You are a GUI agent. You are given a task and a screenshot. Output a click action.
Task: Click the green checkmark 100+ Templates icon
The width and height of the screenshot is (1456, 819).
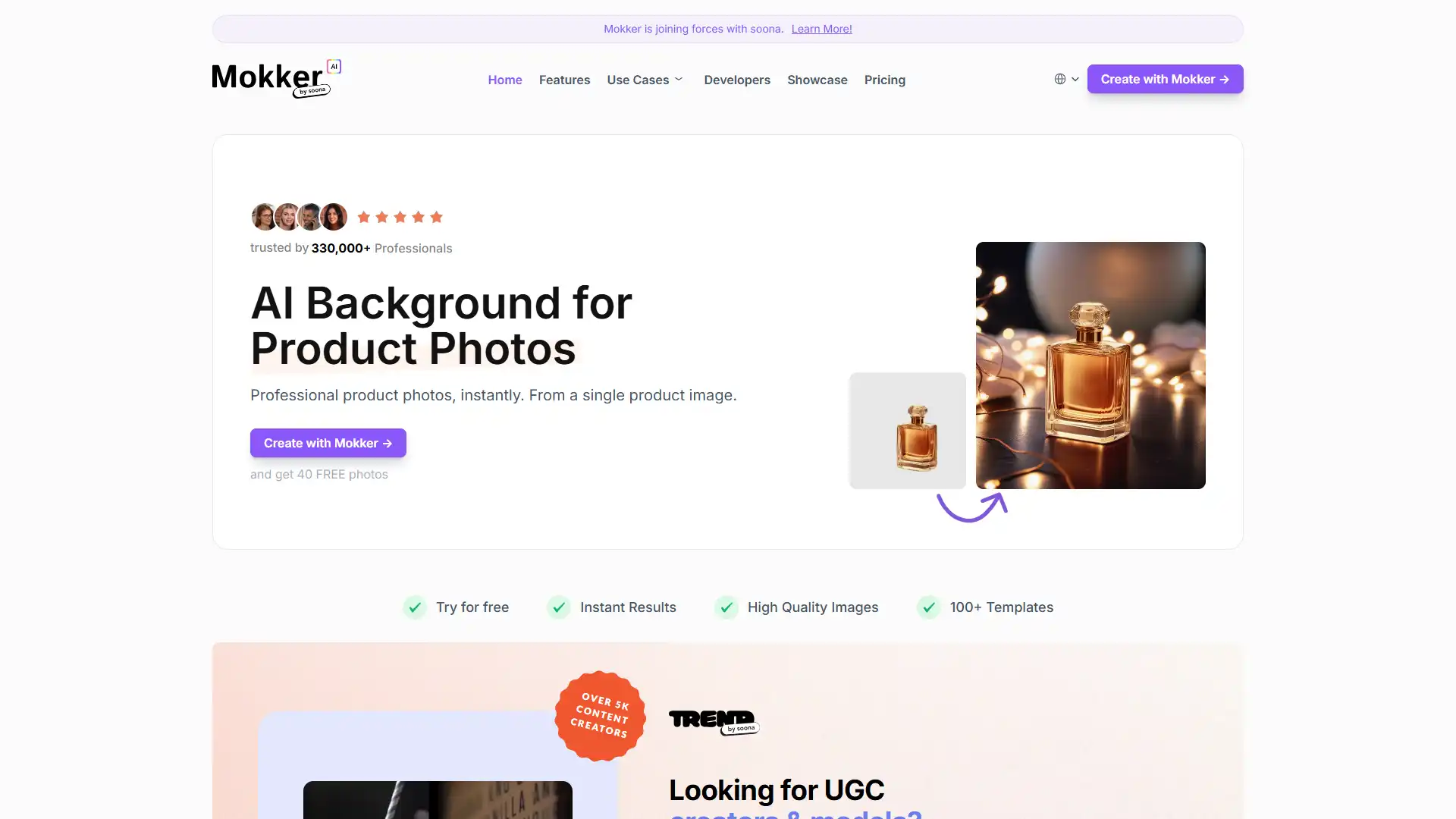click(927, 607)
